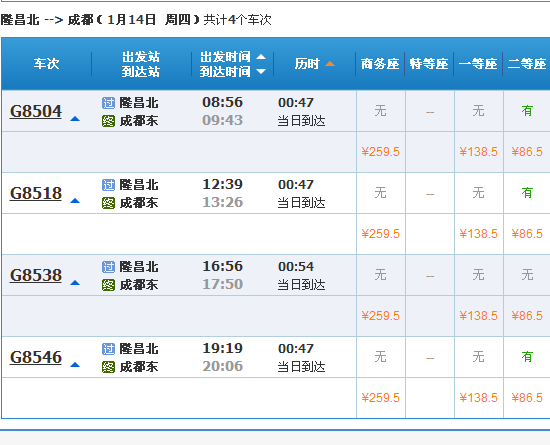Click the 00:54 duration for G8538
This screenshot has height=445, width=550.
296,267
